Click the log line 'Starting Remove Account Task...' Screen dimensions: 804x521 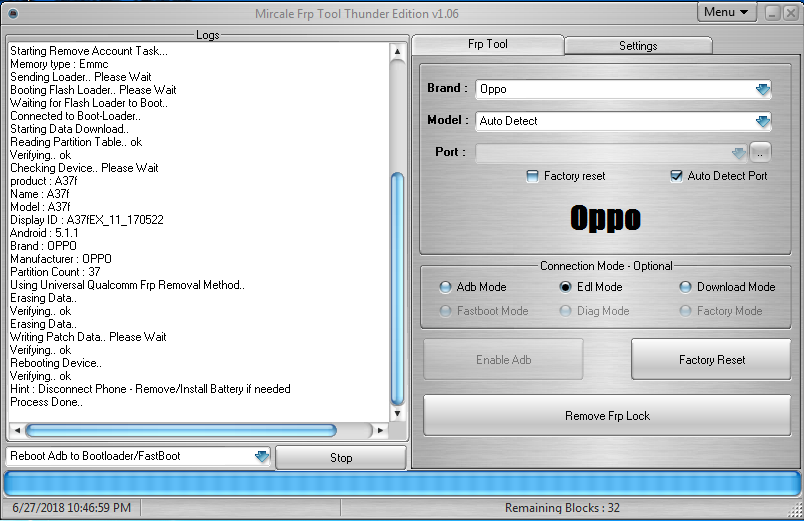click(89, 51)
